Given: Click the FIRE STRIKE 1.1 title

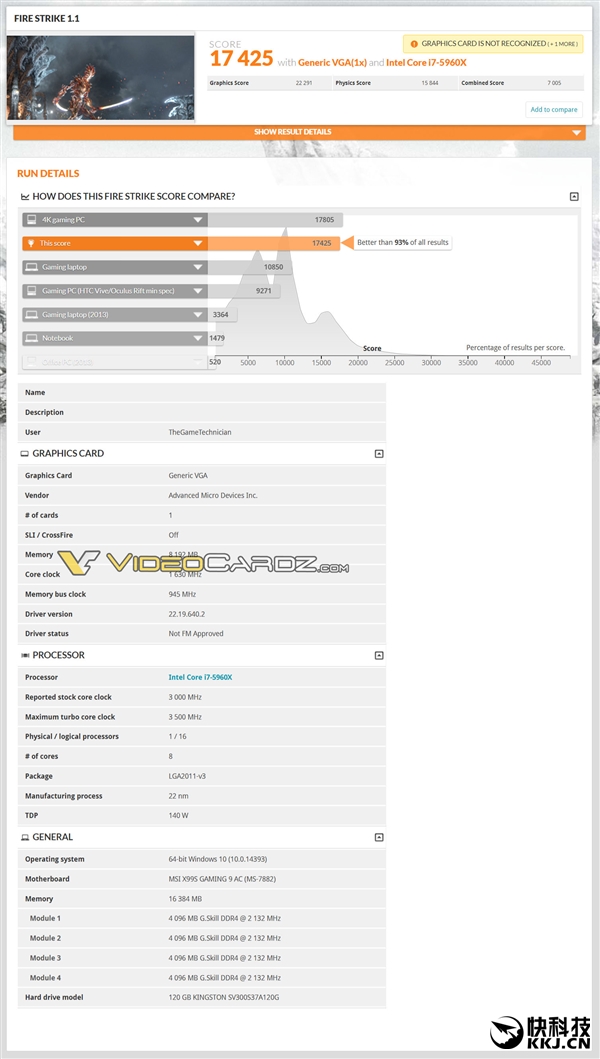Looking at the screenshot, I should click(x=47, y=19).
